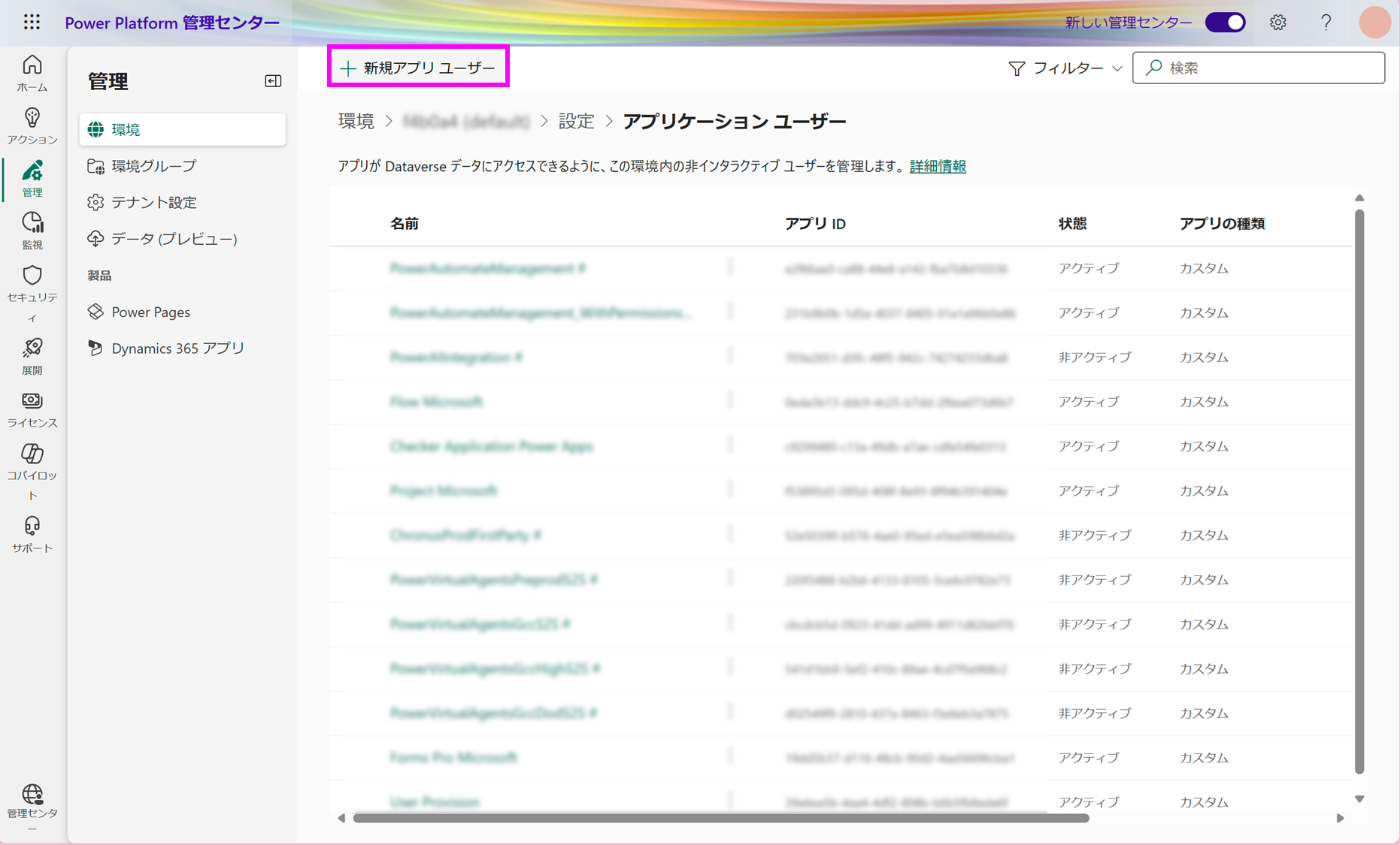Click the table's scroll-left arrow
Screen dimensions: 1400x845
click(x=340, y=818)
